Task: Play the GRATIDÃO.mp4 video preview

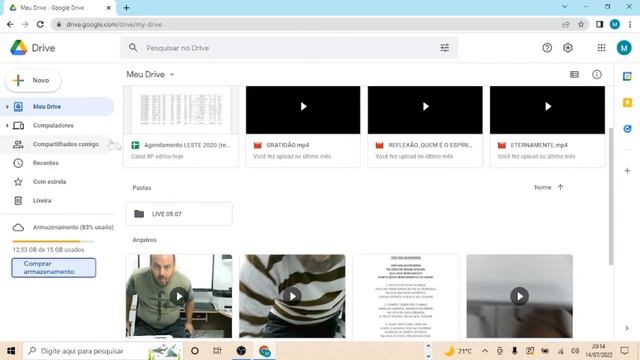Action: pyautogui.click(x=303, y=107)
